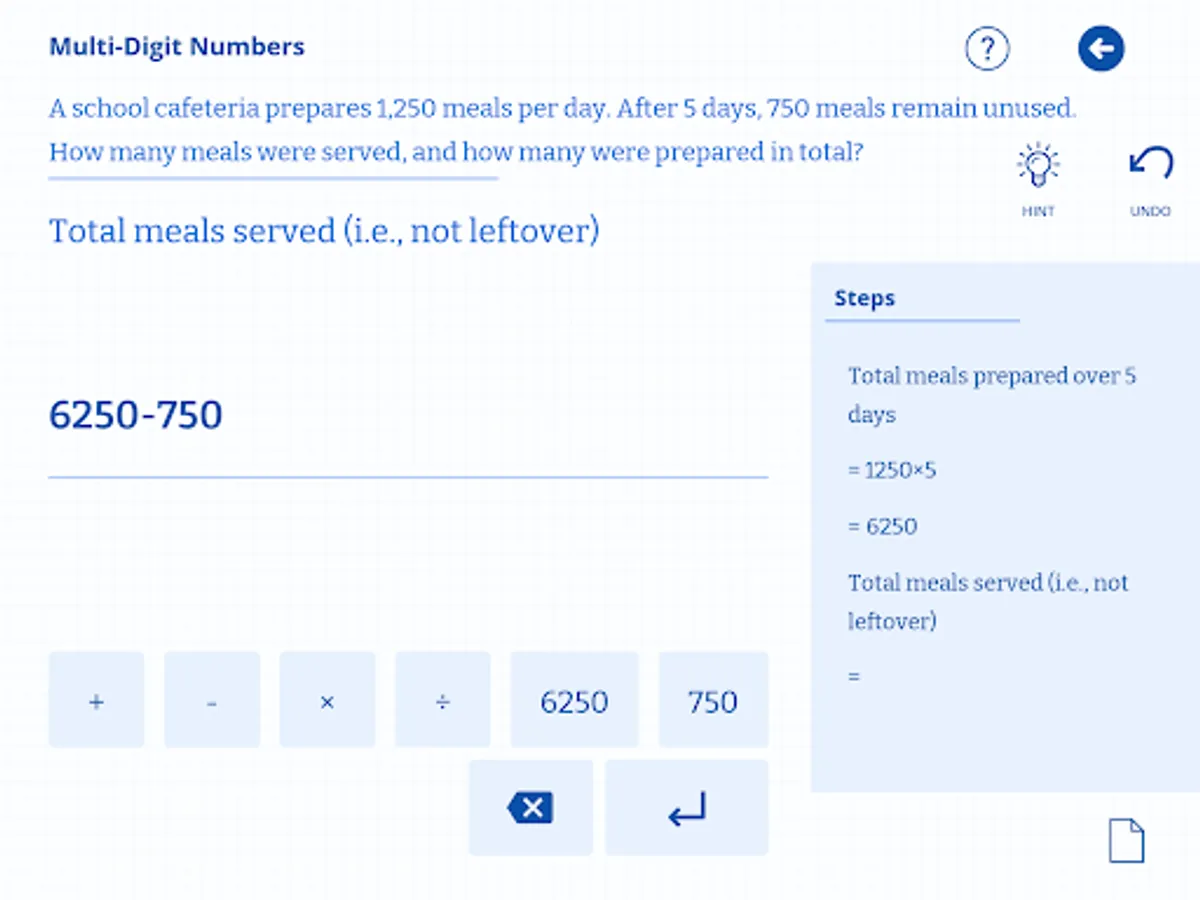
Task: Select the Total meals served heading
Action: click(323, 230)
